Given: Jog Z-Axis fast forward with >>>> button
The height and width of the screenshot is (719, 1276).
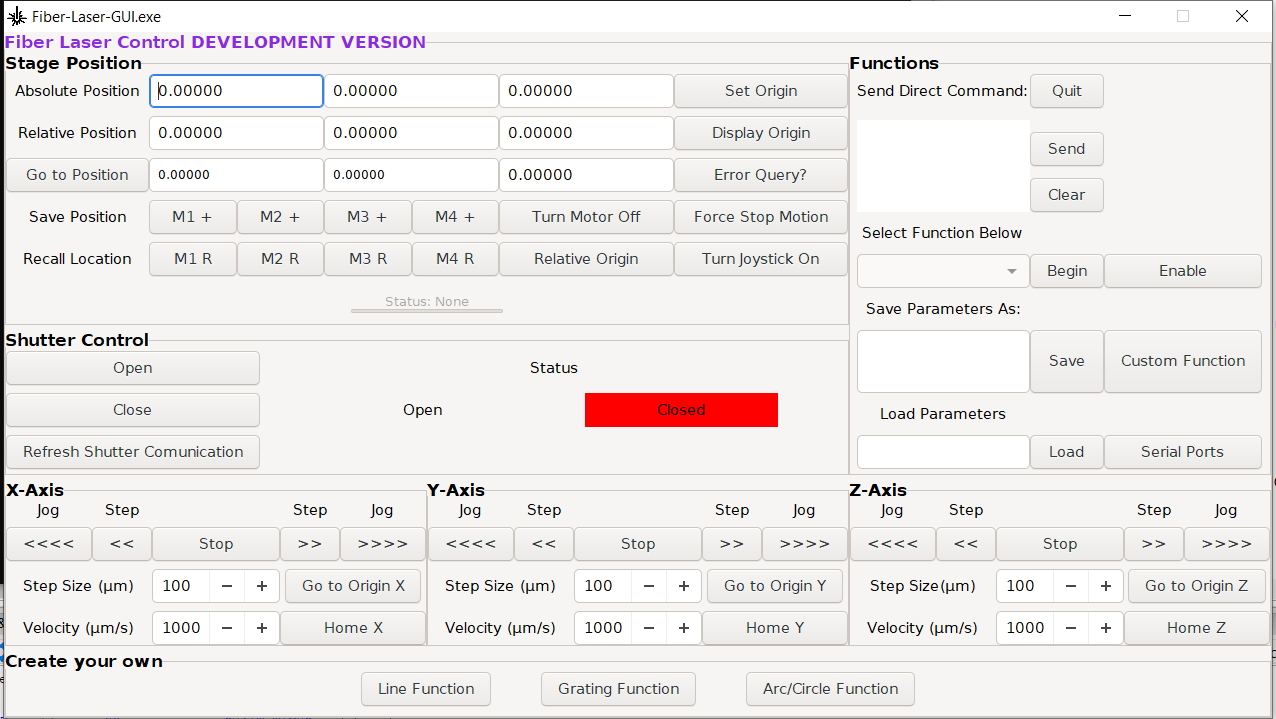Looking at the screenshot, I should 1226,544.
